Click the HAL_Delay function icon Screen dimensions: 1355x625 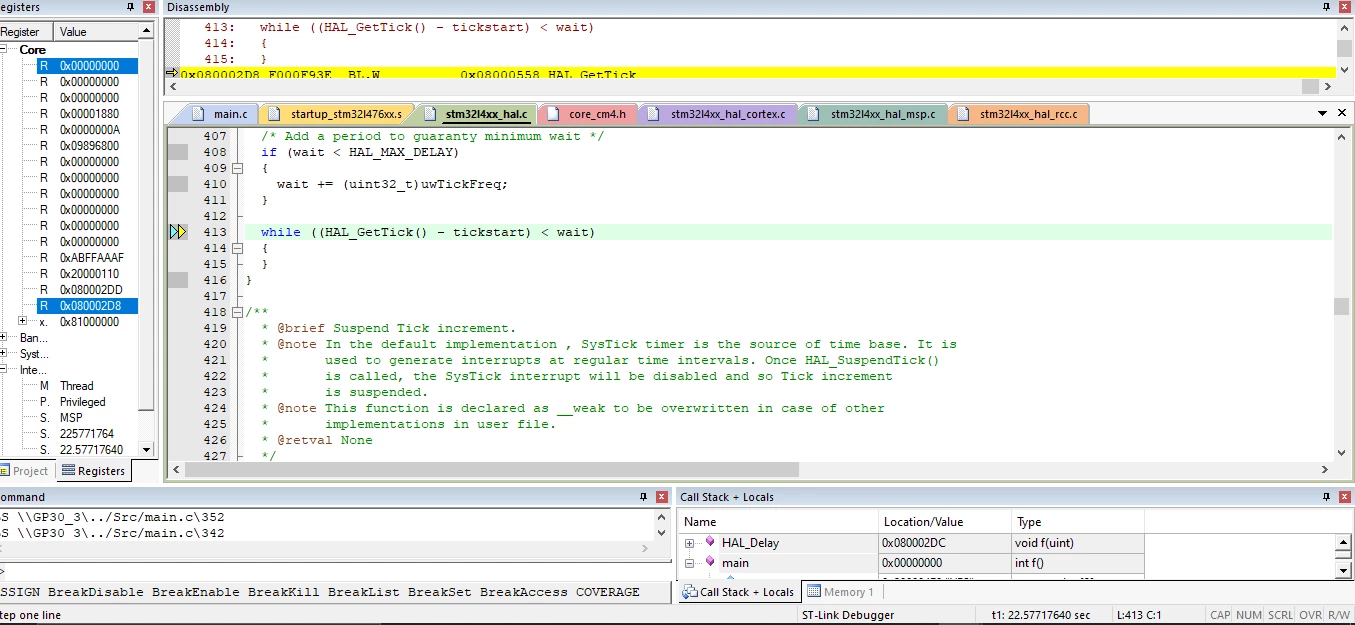(710, 542)
